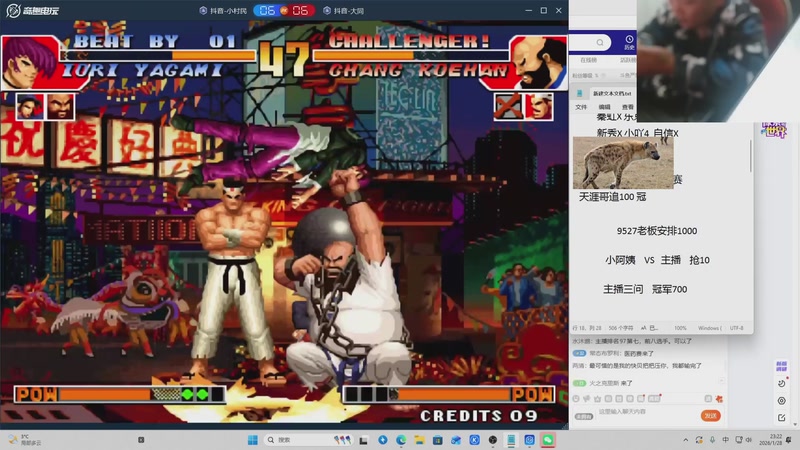Open Notepad 查看 menu
800x450 pixels.
click(x=628, y=107)
